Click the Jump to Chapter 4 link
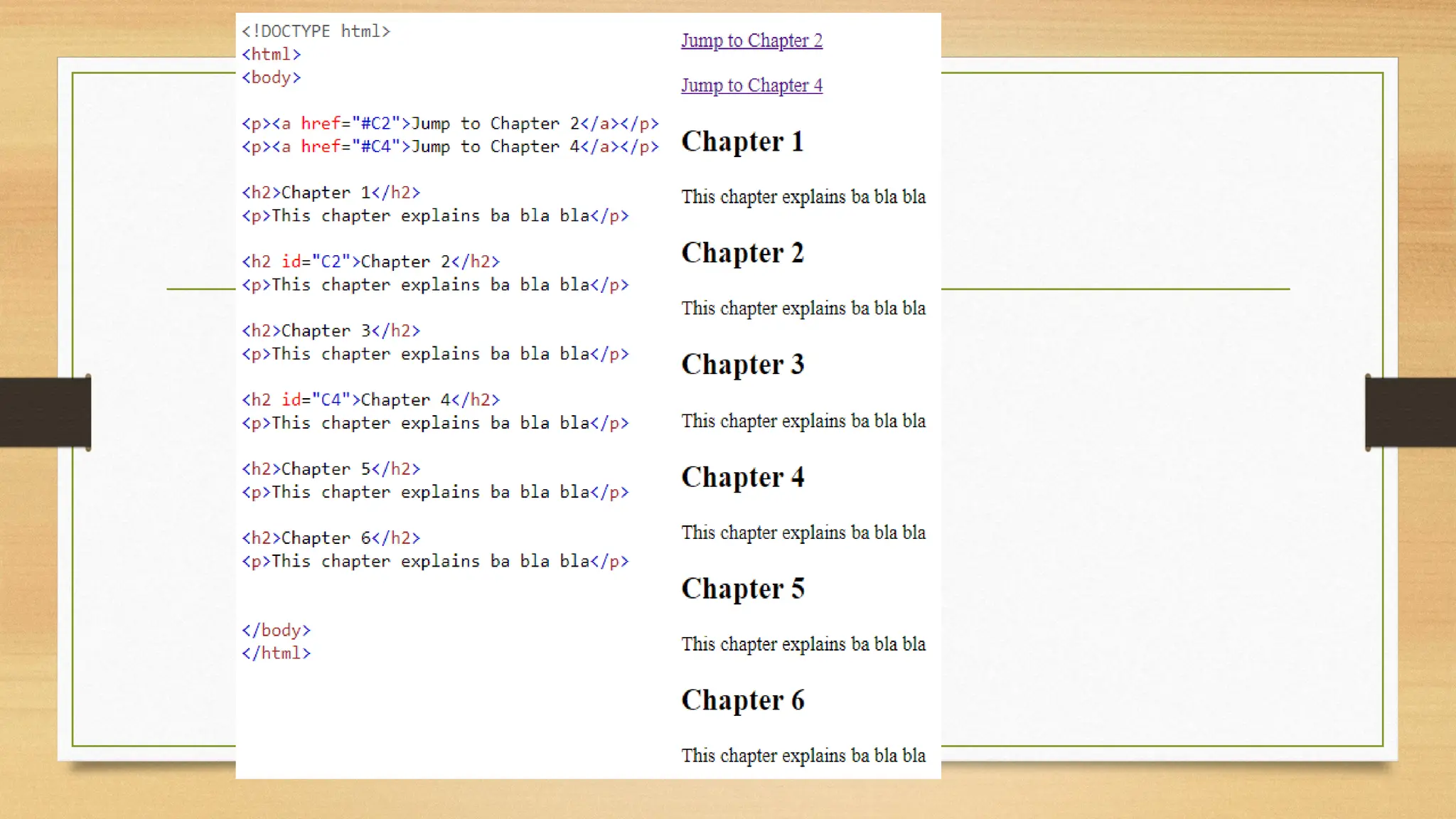This screenshot has height=819, width=1456. [x=751, y=85]
